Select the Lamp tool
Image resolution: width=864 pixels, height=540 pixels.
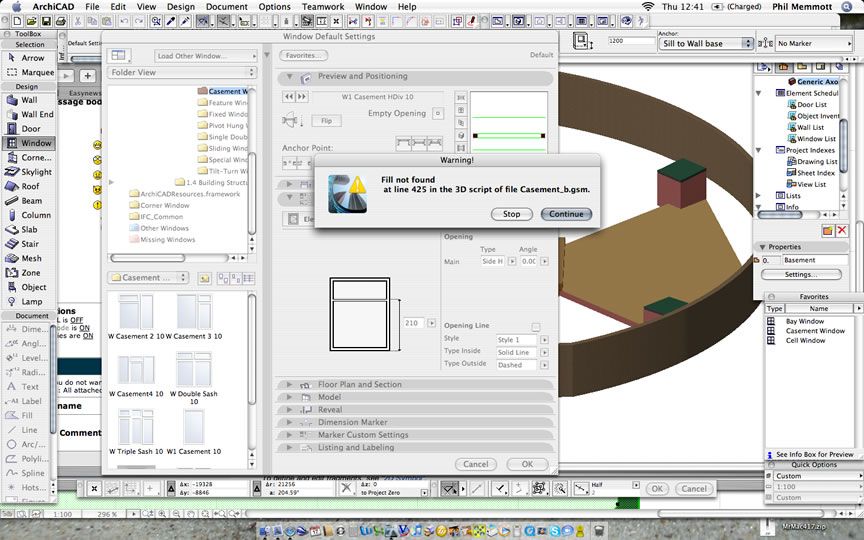pos(28,301)
